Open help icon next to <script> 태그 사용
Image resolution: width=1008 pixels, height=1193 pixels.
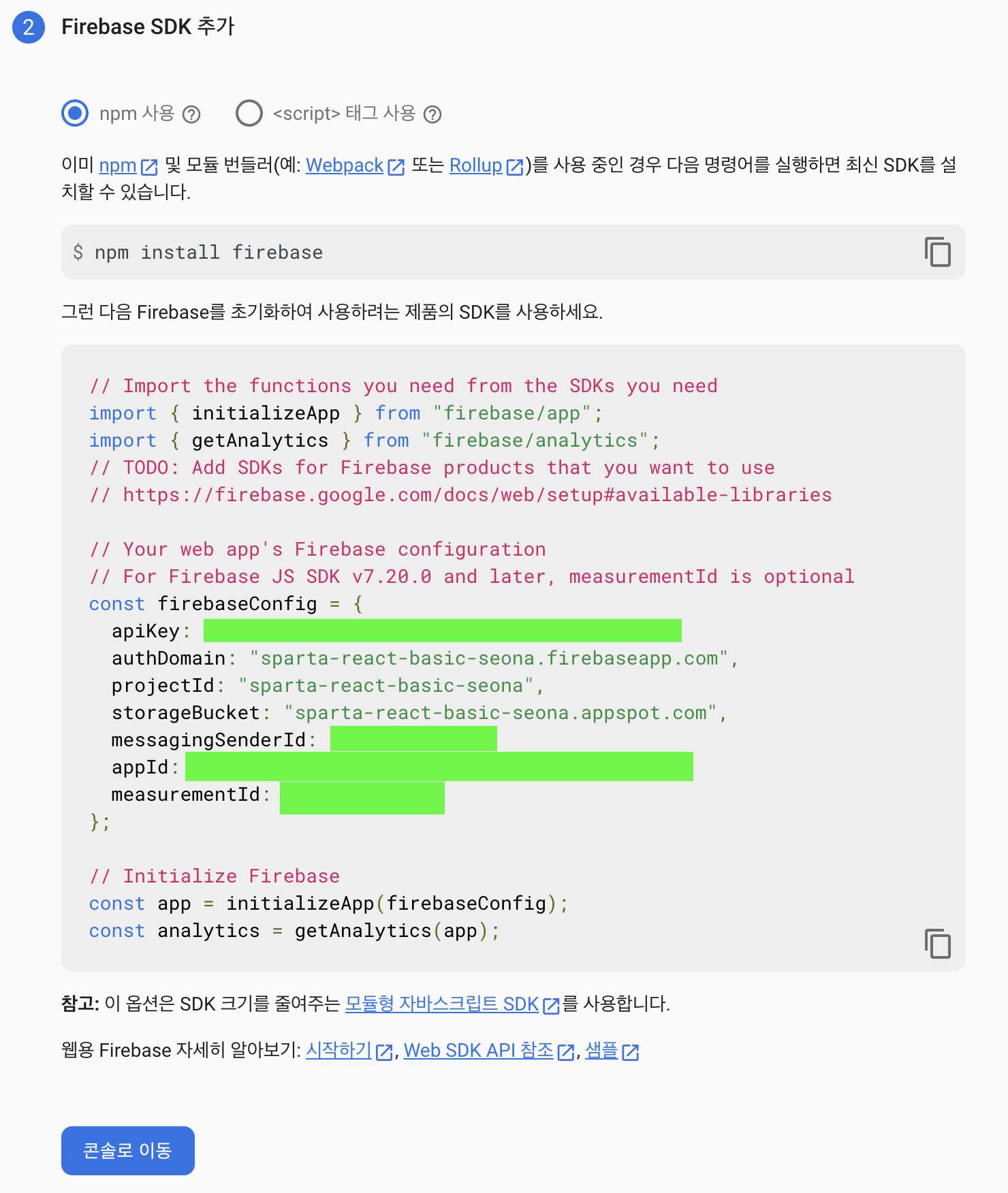432,114
